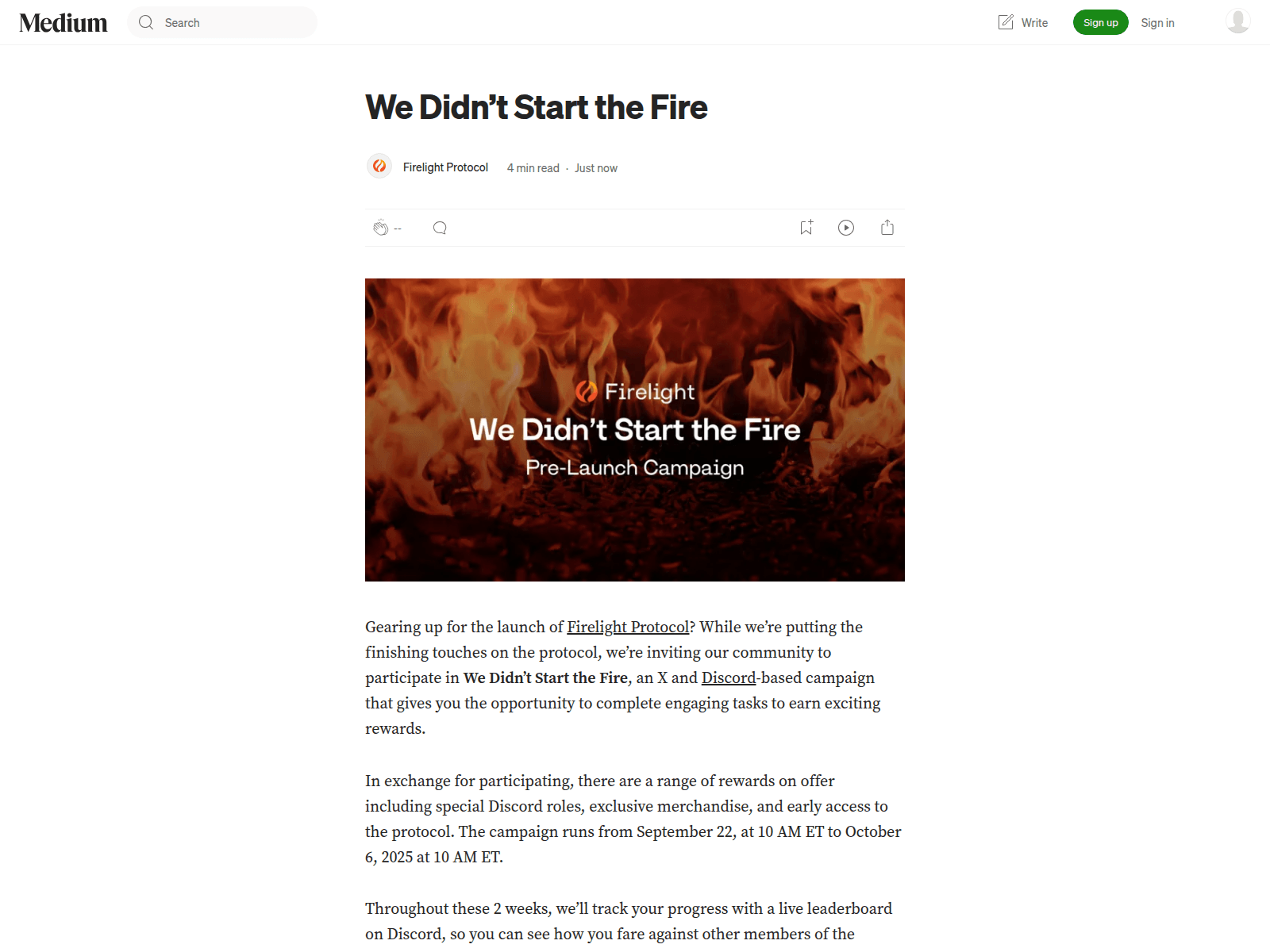
Task: Click the search magnifier icon
Action: pos(146,22)
